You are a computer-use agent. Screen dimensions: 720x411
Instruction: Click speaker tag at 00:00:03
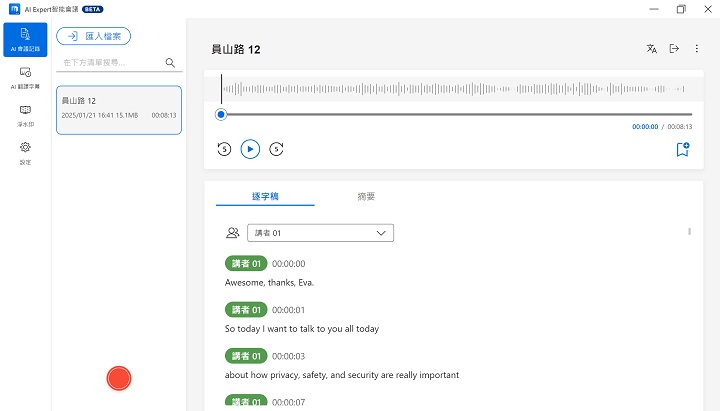[246, 356]
